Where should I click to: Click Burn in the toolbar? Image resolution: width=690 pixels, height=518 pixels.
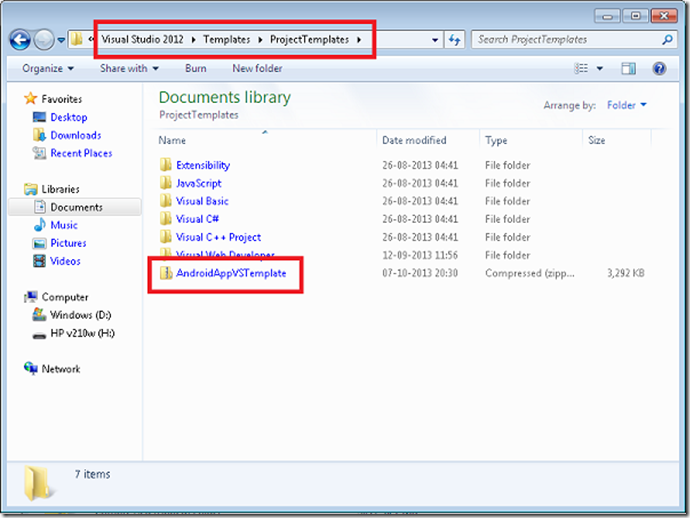click(196, 69)
